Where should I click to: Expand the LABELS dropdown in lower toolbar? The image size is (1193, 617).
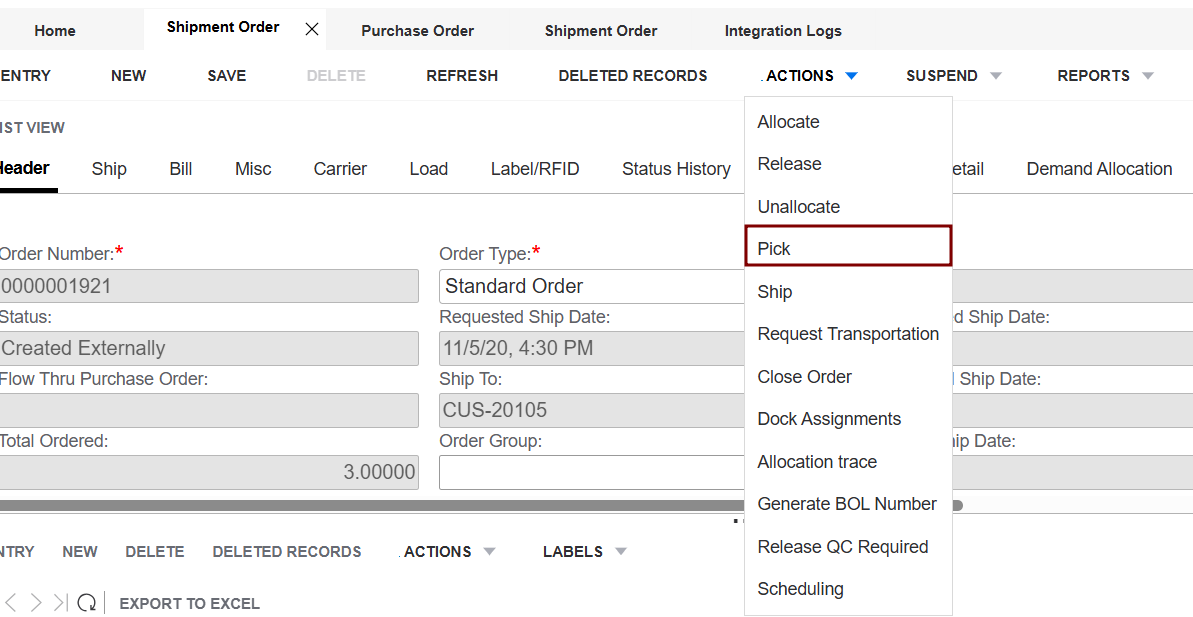coord(620,552)
